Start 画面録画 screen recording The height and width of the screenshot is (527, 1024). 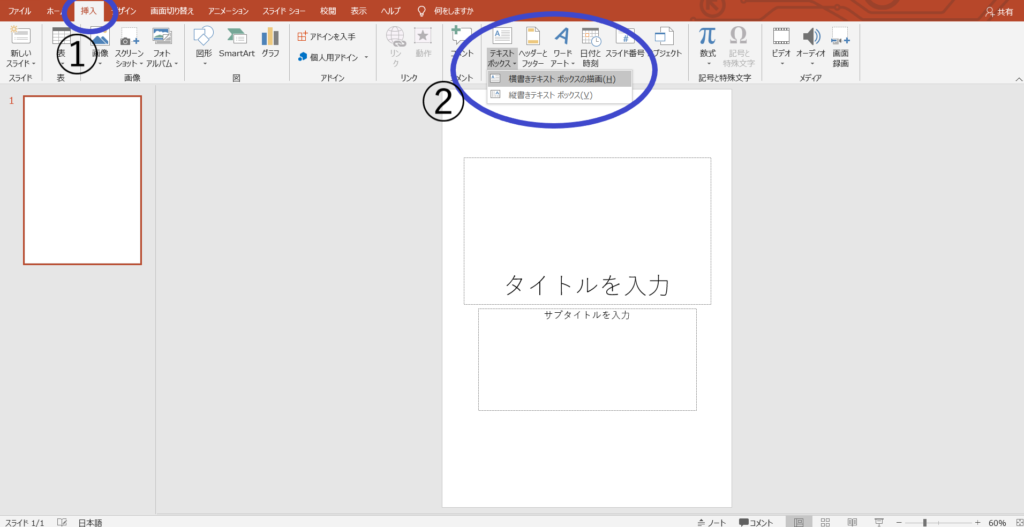point(840,48)
